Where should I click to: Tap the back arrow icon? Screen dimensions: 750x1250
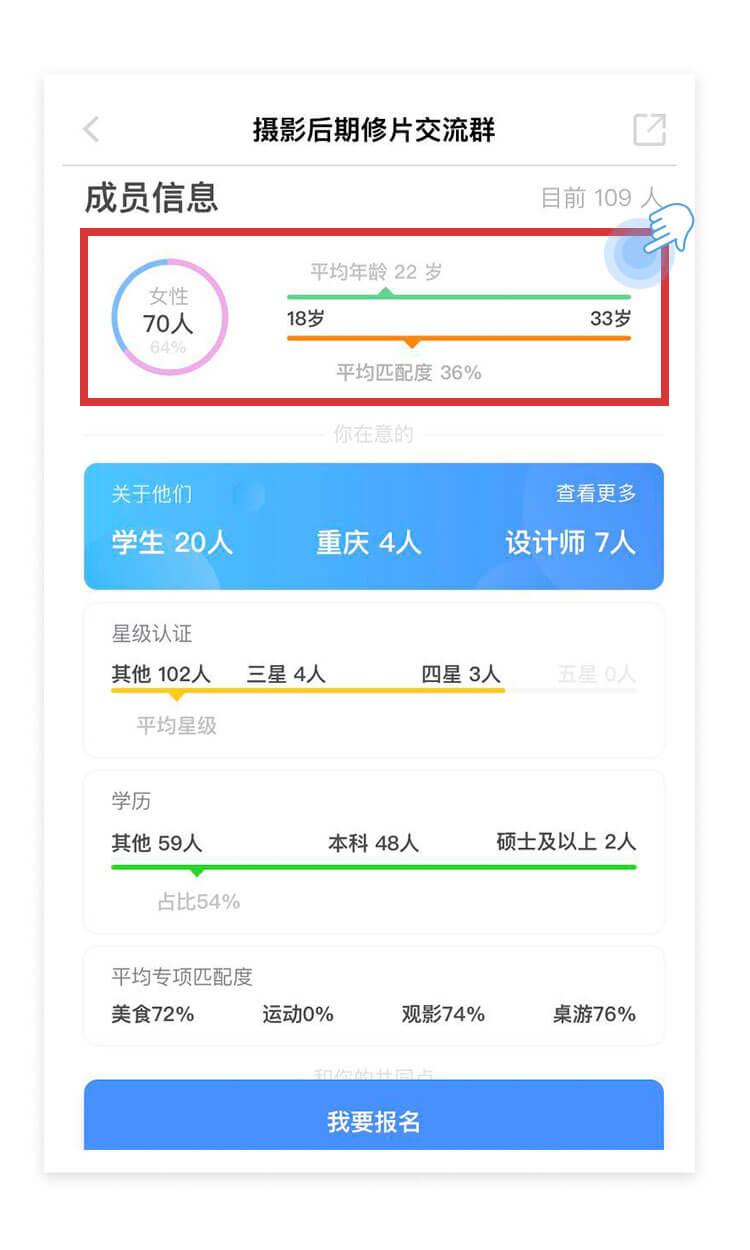pos(91,129)
